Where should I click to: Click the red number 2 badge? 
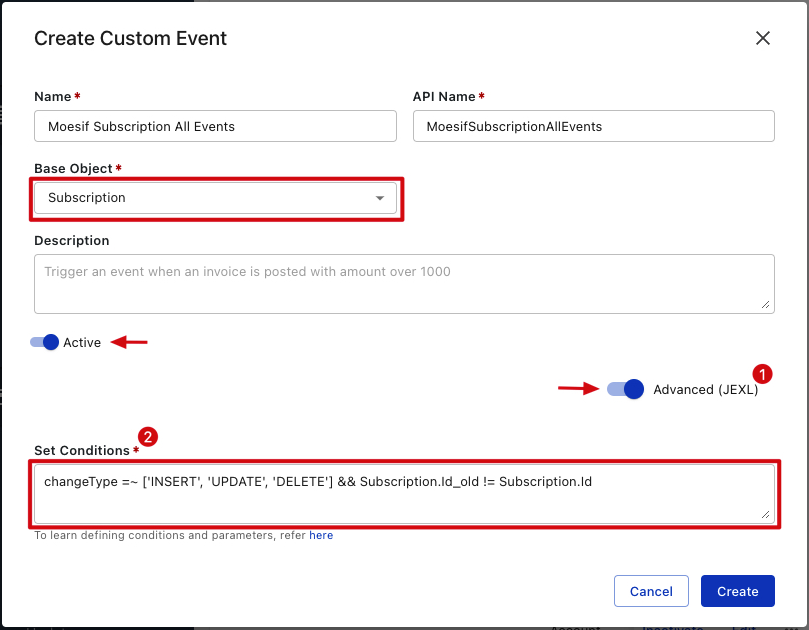pos(147,437)
